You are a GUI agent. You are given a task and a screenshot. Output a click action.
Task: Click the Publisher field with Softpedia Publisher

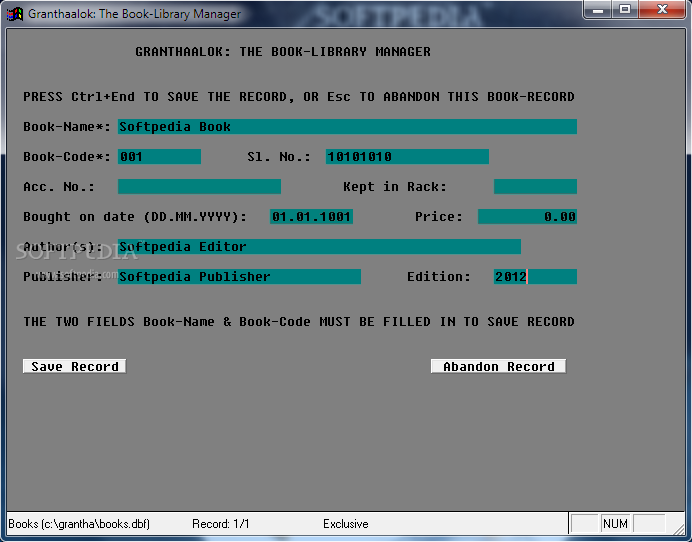click(x=239, y=277)
